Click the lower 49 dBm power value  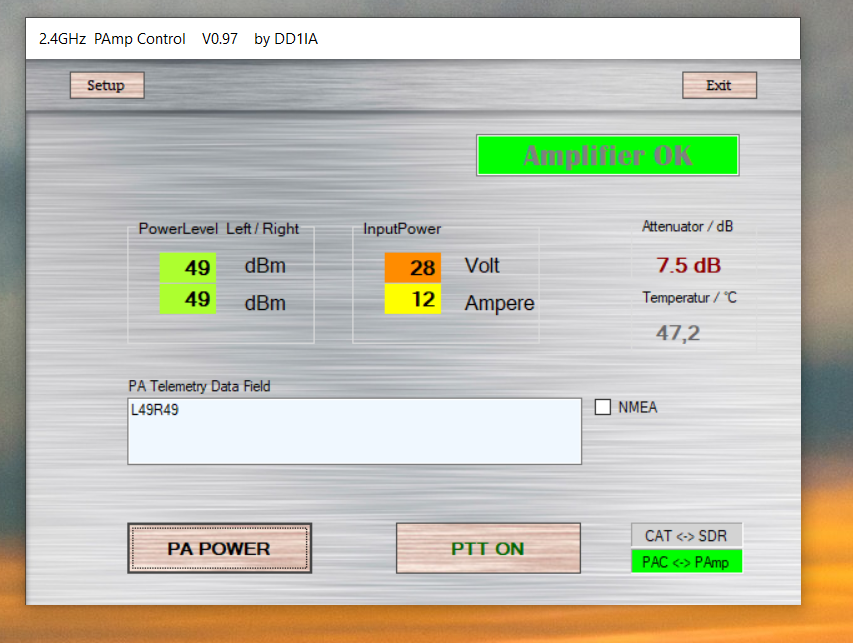pos(188,299)
